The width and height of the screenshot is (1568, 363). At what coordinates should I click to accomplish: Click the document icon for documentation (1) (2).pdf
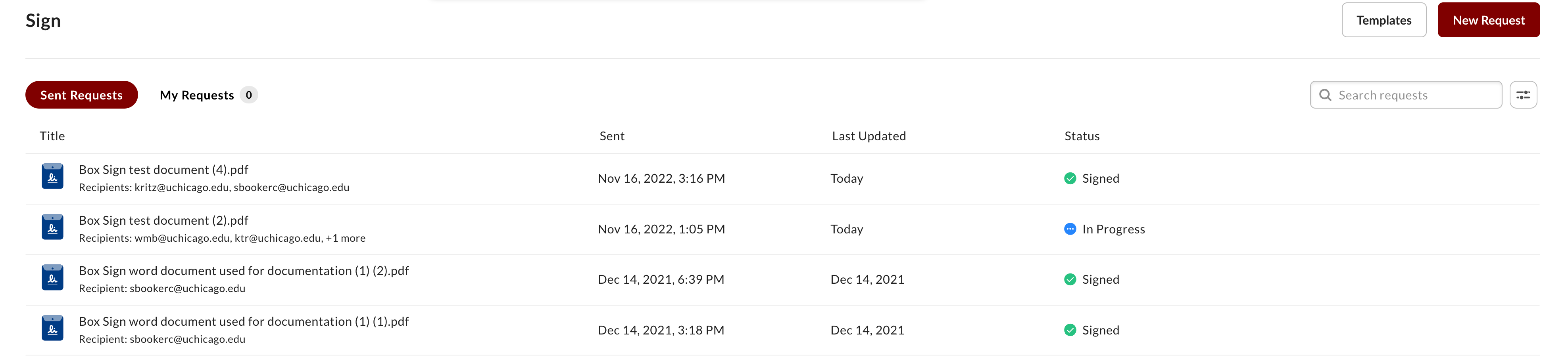(x=52, y=279)
